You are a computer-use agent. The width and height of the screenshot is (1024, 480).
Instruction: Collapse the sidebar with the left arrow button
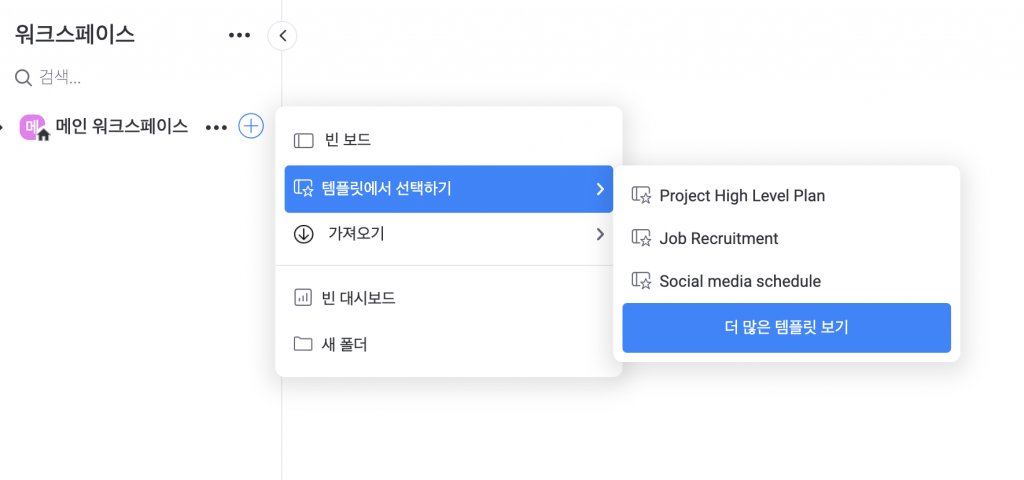click(282, 36)
